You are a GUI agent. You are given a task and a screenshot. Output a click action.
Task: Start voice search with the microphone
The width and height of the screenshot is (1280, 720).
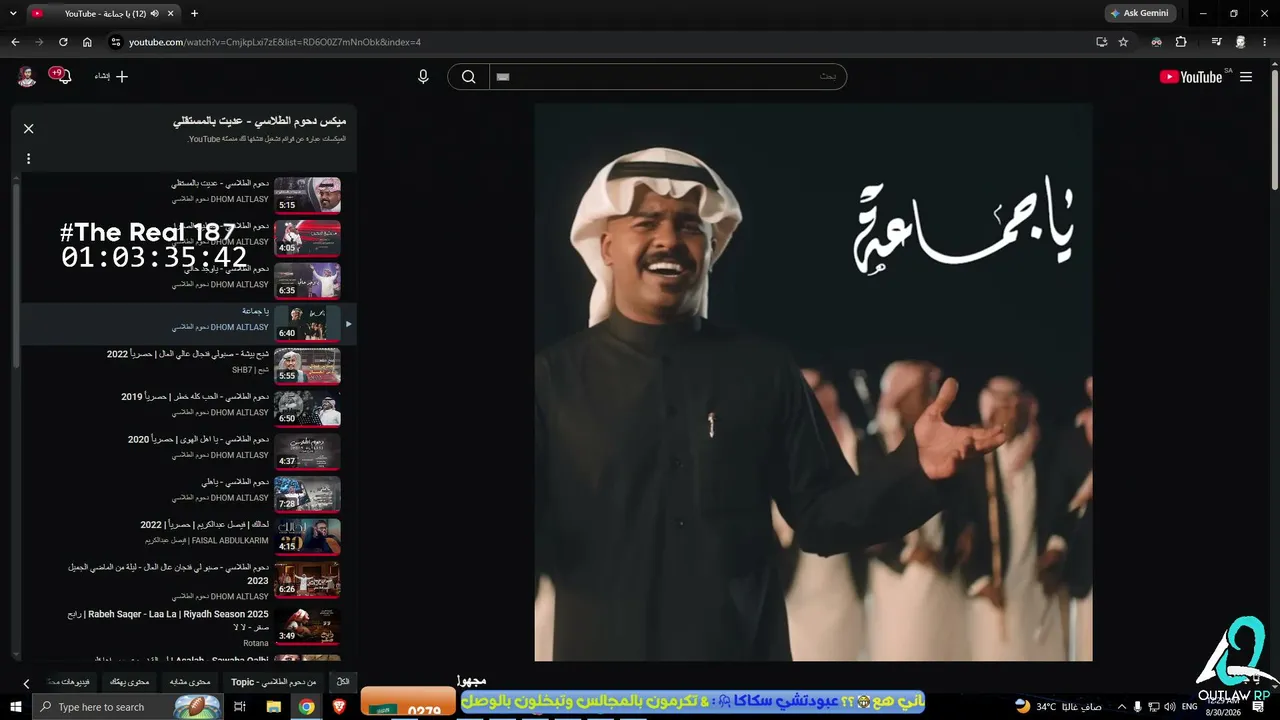pyautogui.click(x=423, y=77)
